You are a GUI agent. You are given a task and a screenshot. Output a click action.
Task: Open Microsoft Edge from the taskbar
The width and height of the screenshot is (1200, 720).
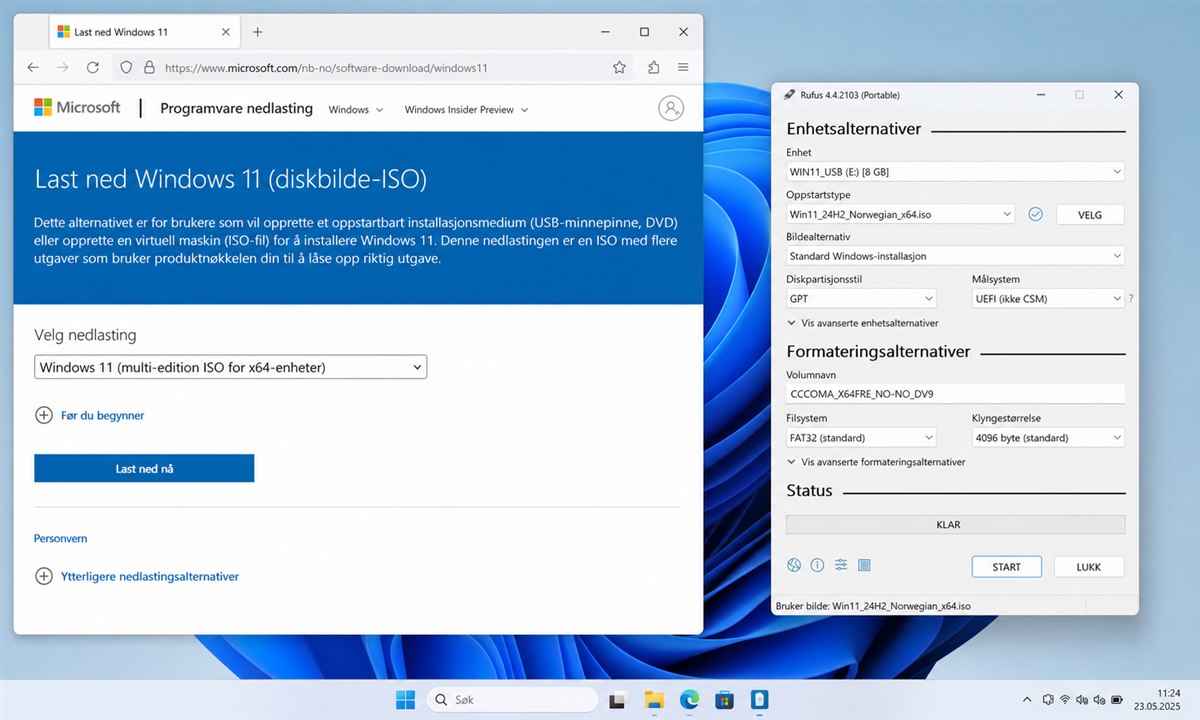[690, 699]
